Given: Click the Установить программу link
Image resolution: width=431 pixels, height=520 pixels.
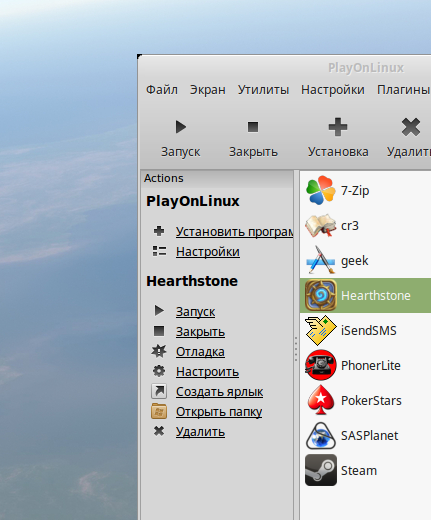Looking at the screenshot, I should coord(234,232).
